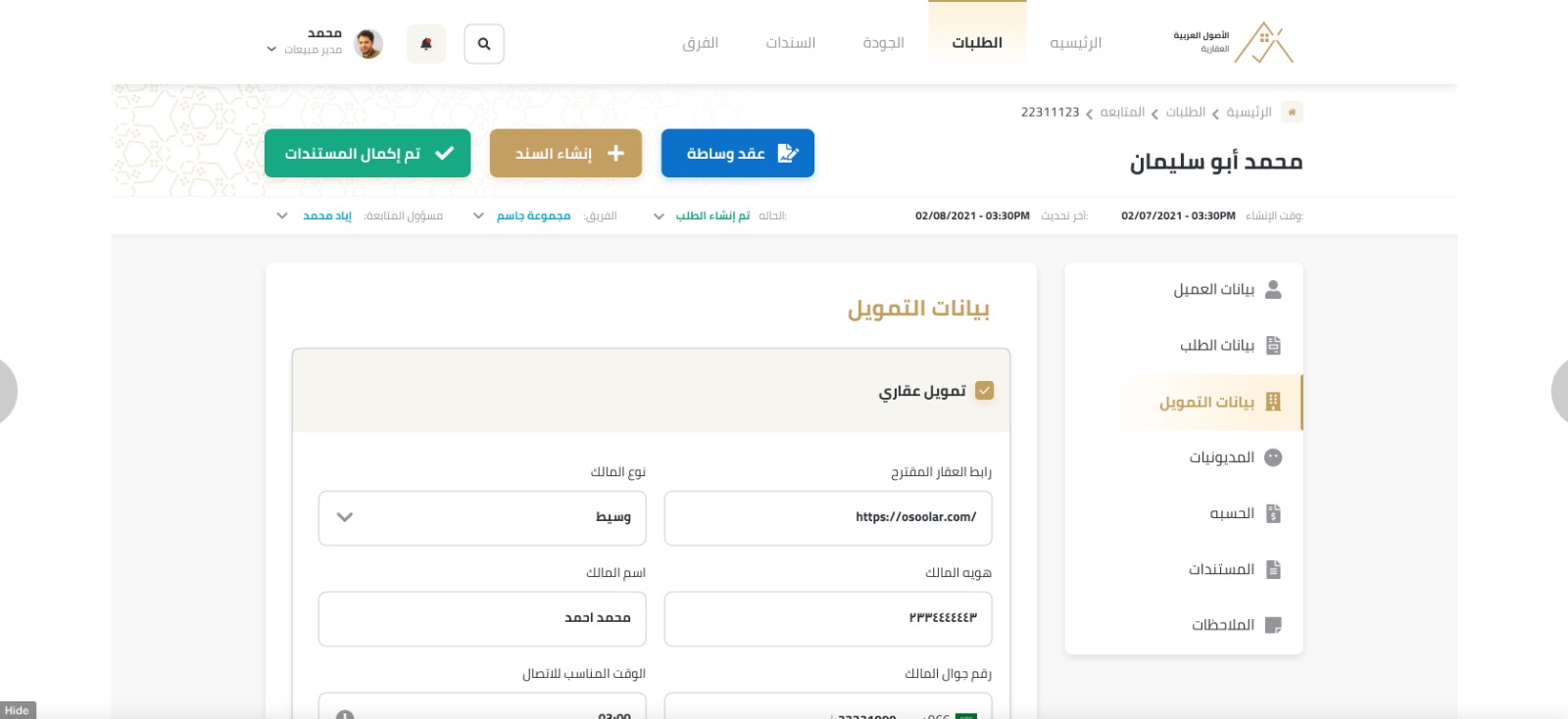This screenshot has height=719, width=1568.
Task: Open بيانات الطلب sidebar item
Action: click(1184, 345)
